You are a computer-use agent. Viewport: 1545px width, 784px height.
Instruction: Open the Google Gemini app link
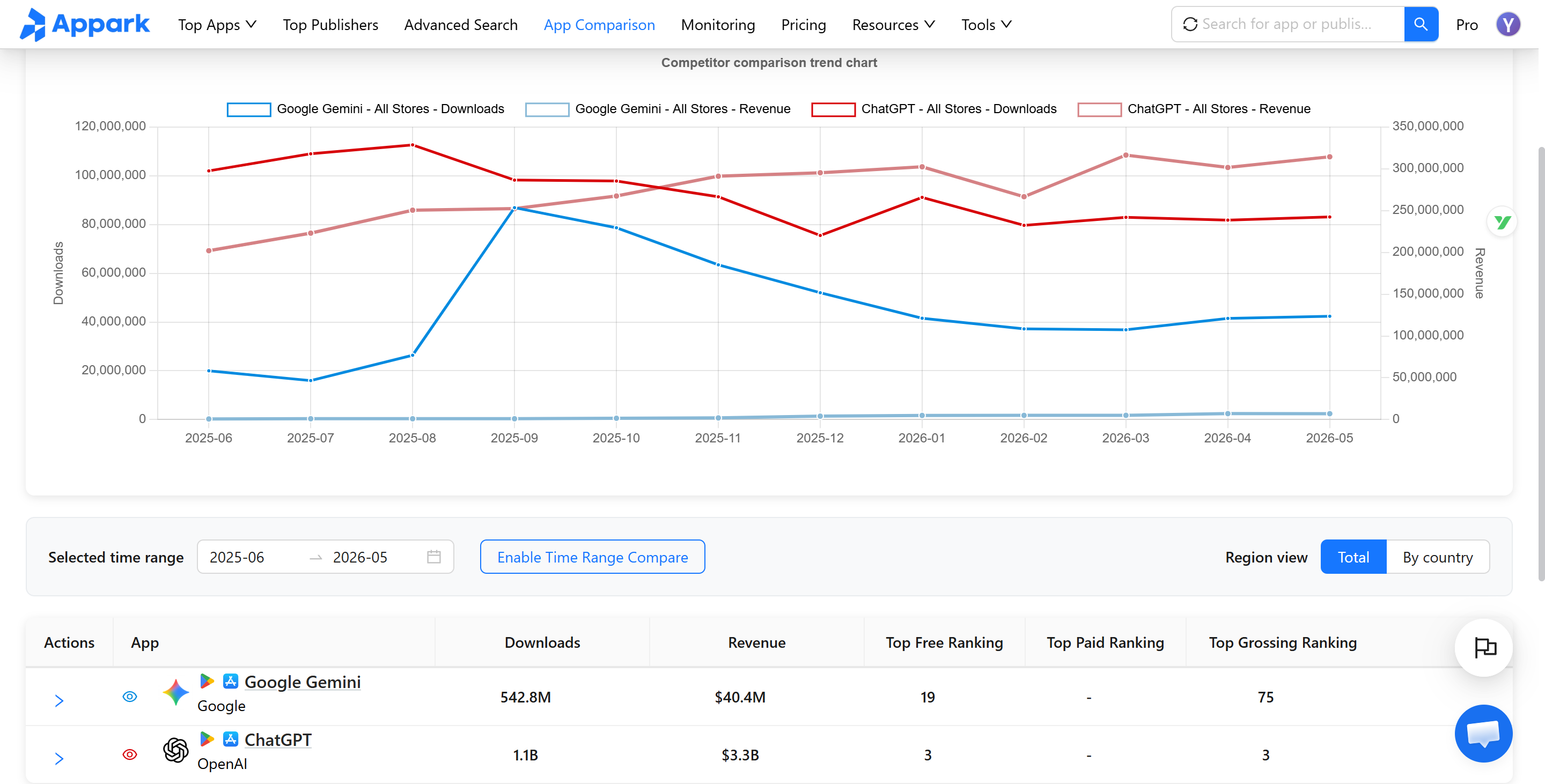(x=302, y=682)
